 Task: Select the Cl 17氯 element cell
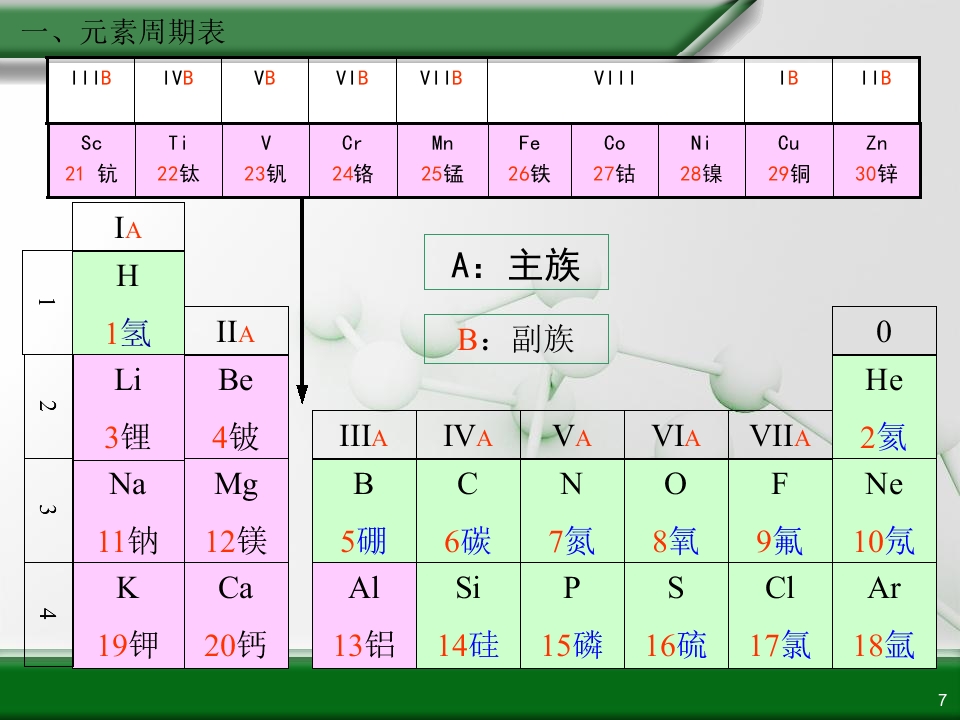pos(780,615)
